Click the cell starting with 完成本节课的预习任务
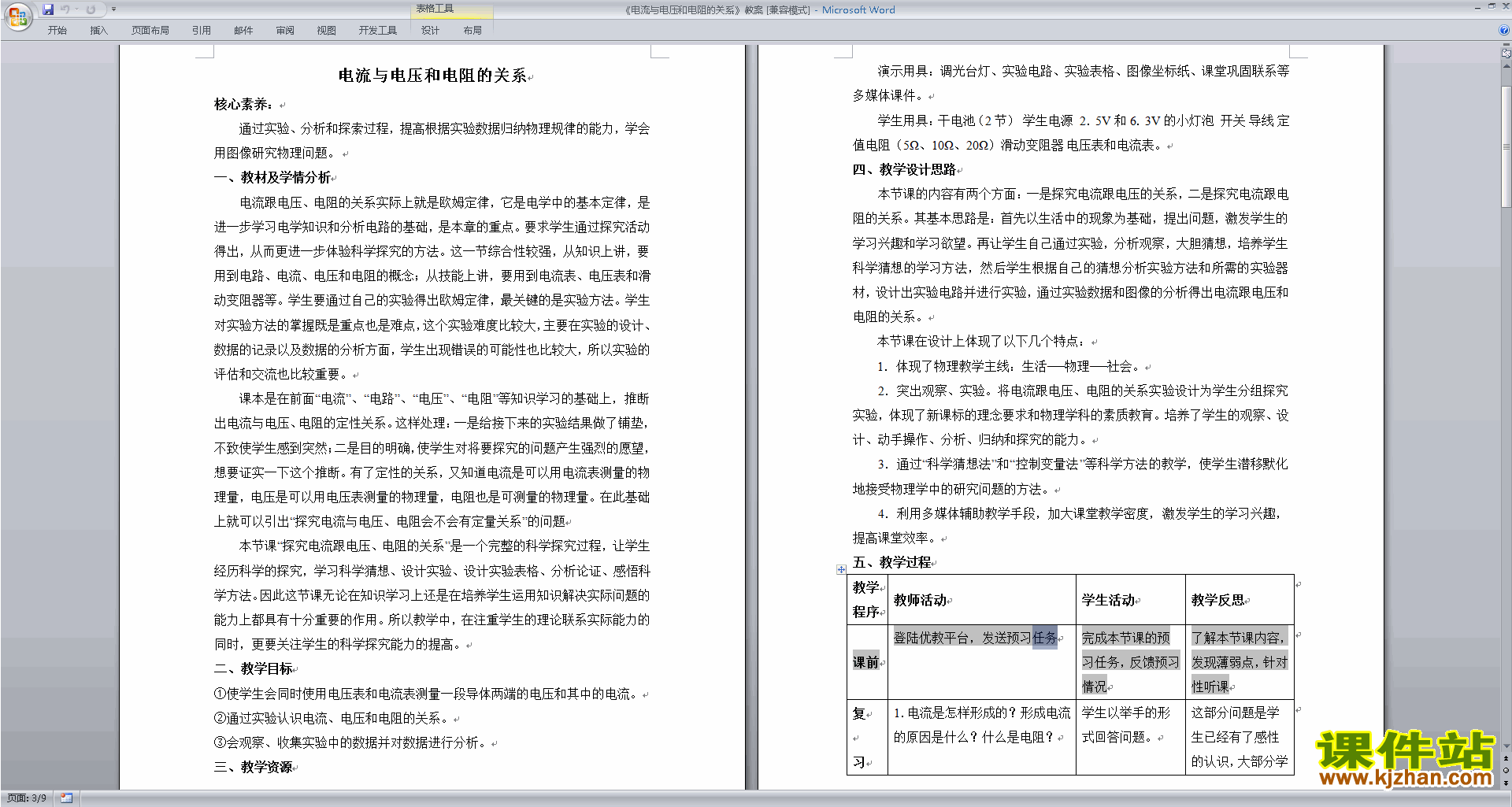 click(x=1130, y=662)
